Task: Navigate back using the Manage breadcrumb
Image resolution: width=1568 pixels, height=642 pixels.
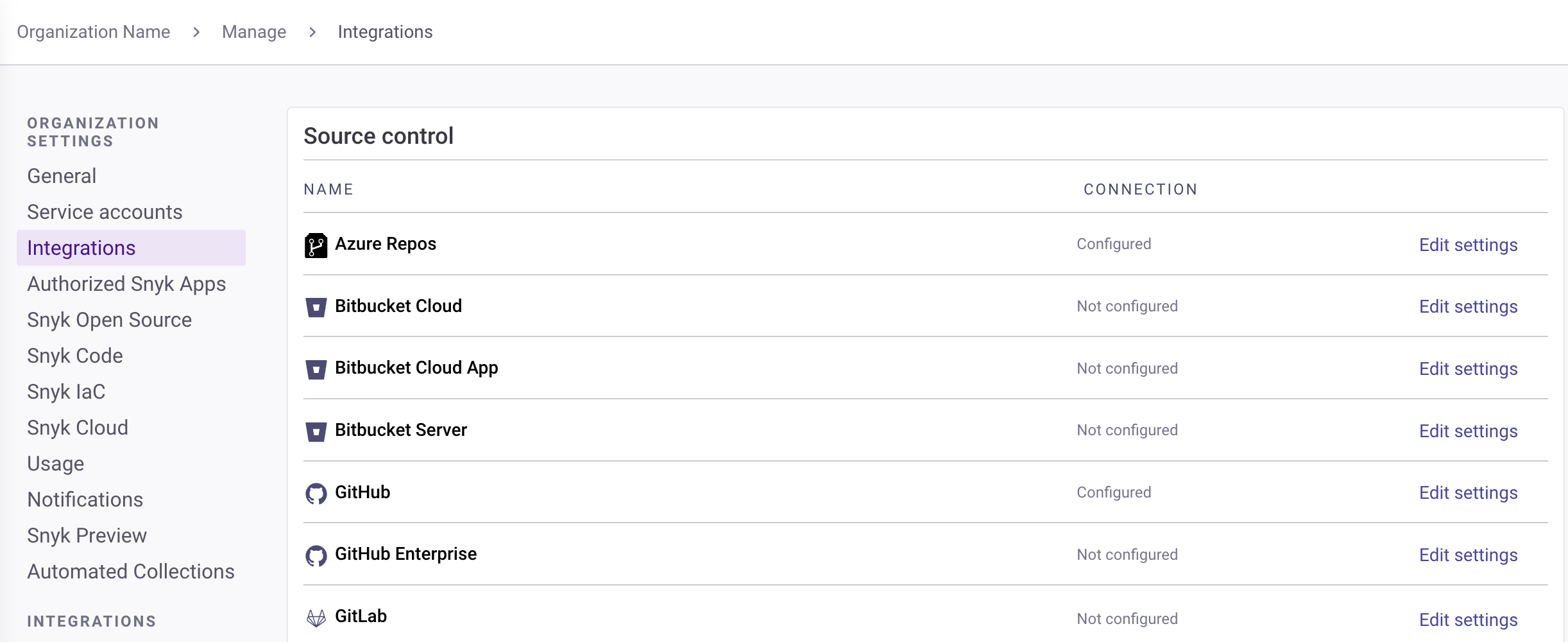Action: pos(254,31)
